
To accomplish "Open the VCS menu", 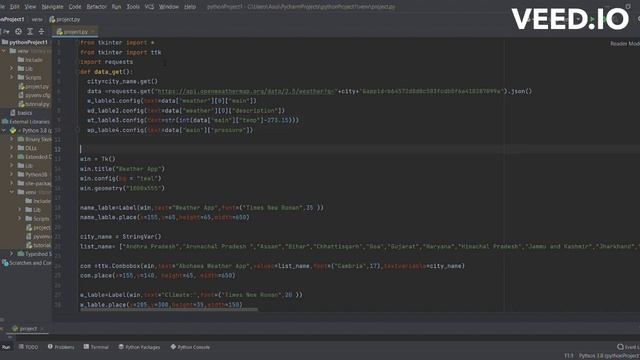I will 149,7.
